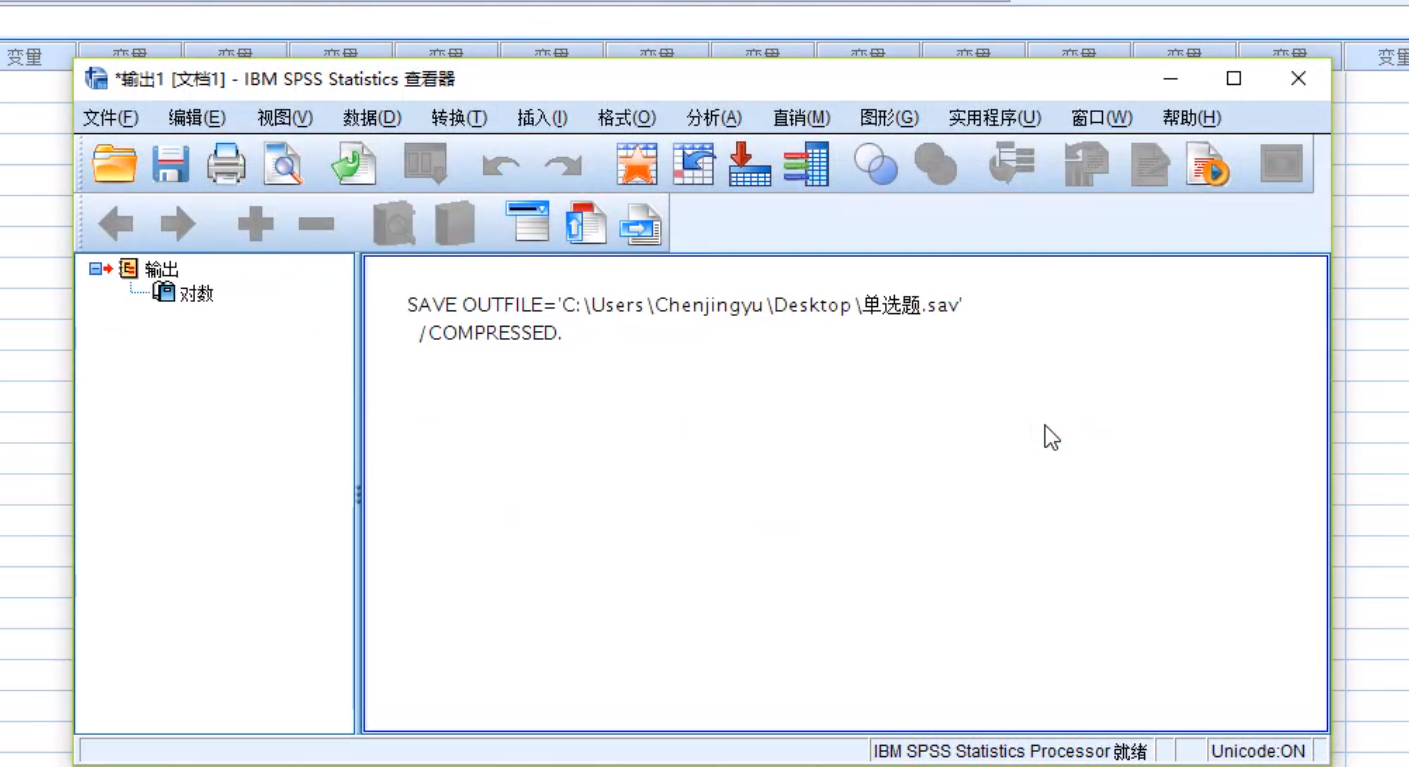This screenshot has height=767, width=1409.
Task: Open print preview magnifier icon
Action: pyautogui.click(x=283, y=164)
